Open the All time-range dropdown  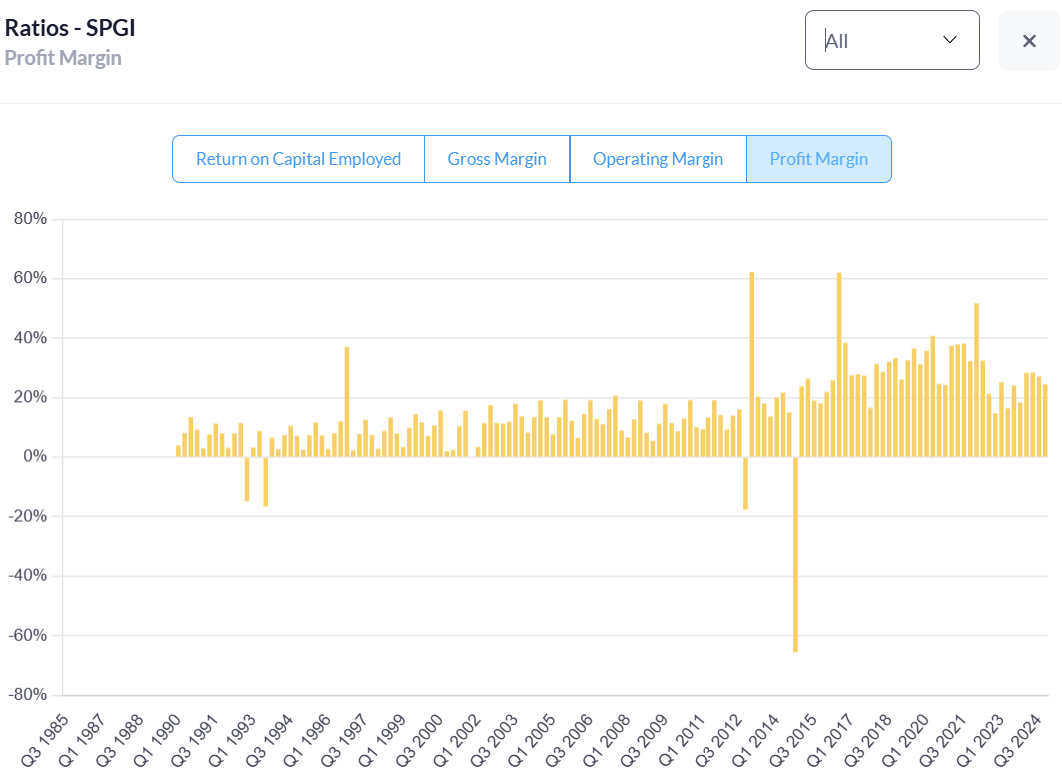(x=892, y=40)
